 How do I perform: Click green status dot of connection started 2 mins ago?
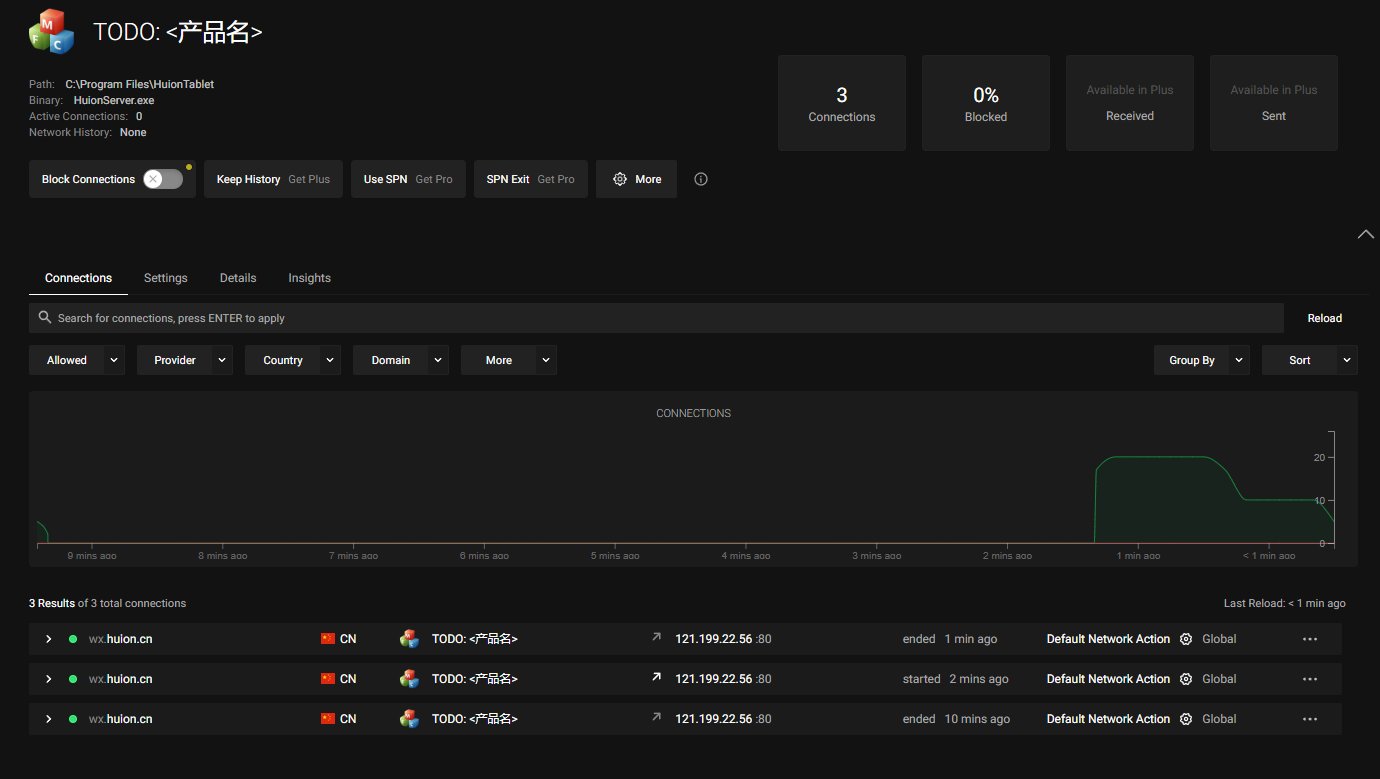coord(73,679)
